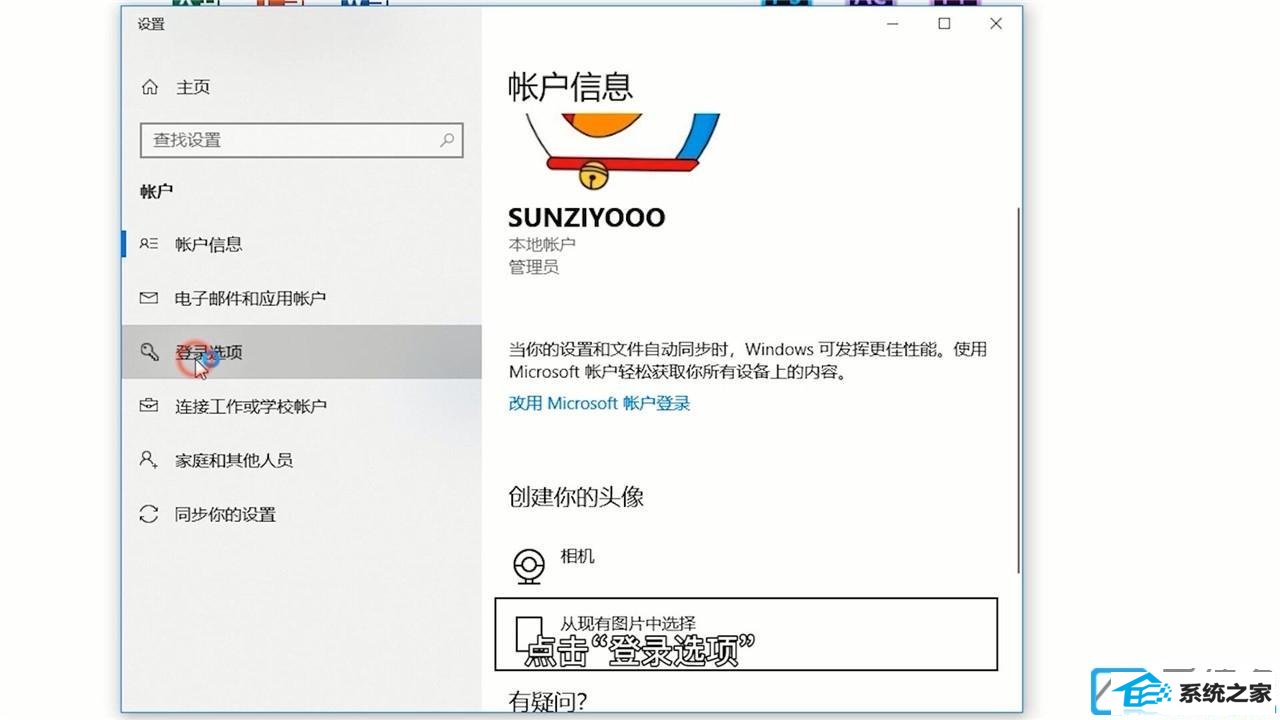The height and width of the screenshot is (720, 1280).
Task: Open 登录选项 in the sidebar
Action: (301, 352)
